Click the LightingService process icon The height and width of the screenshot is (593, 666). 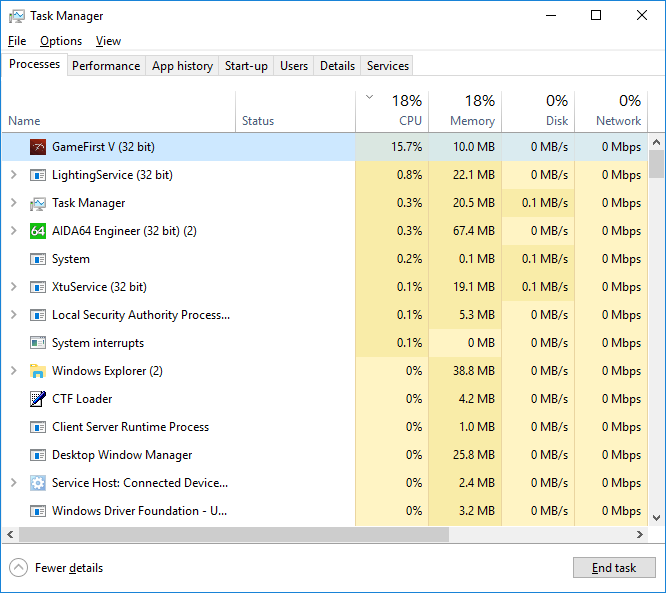[38, 175]
